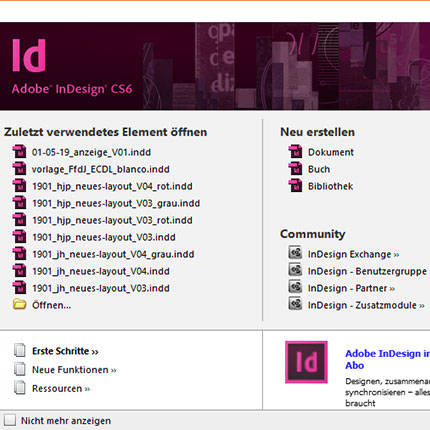Open 1901_hjp_neues-layout_V03.indd

(104, 237)
